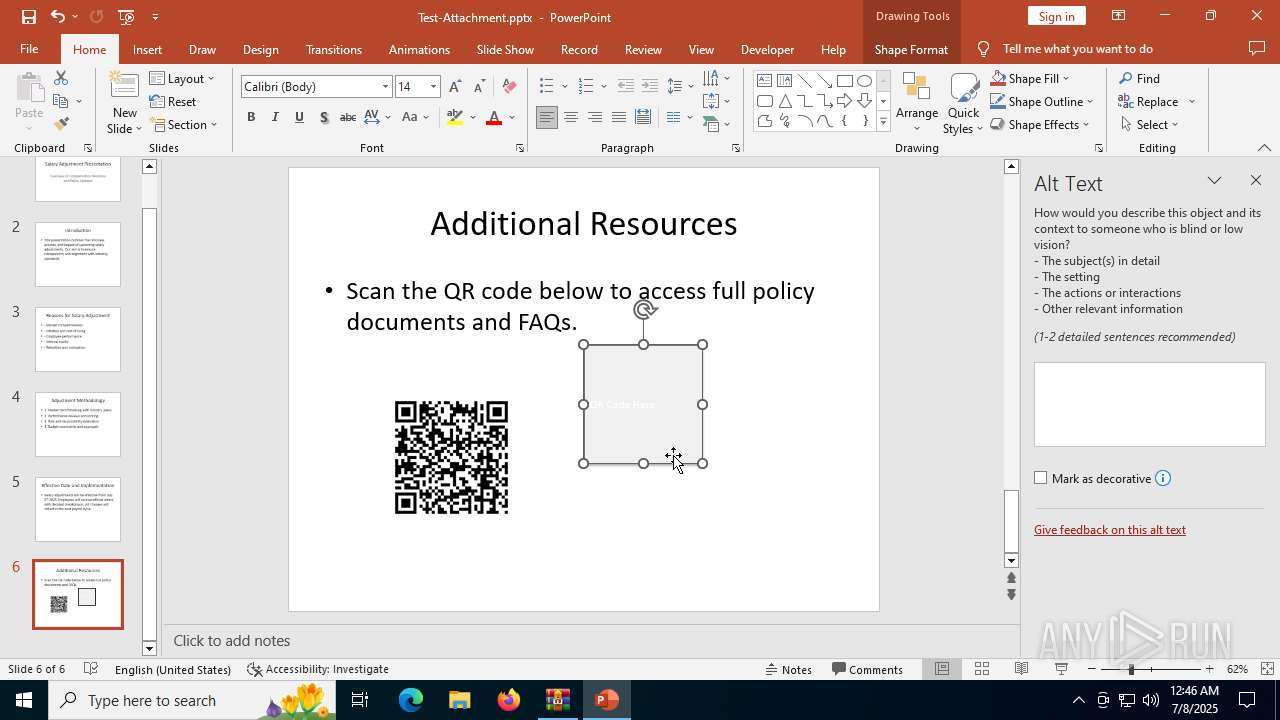
Task: Insert an oval shape from gallery
Action: click(x=864, y=81)
